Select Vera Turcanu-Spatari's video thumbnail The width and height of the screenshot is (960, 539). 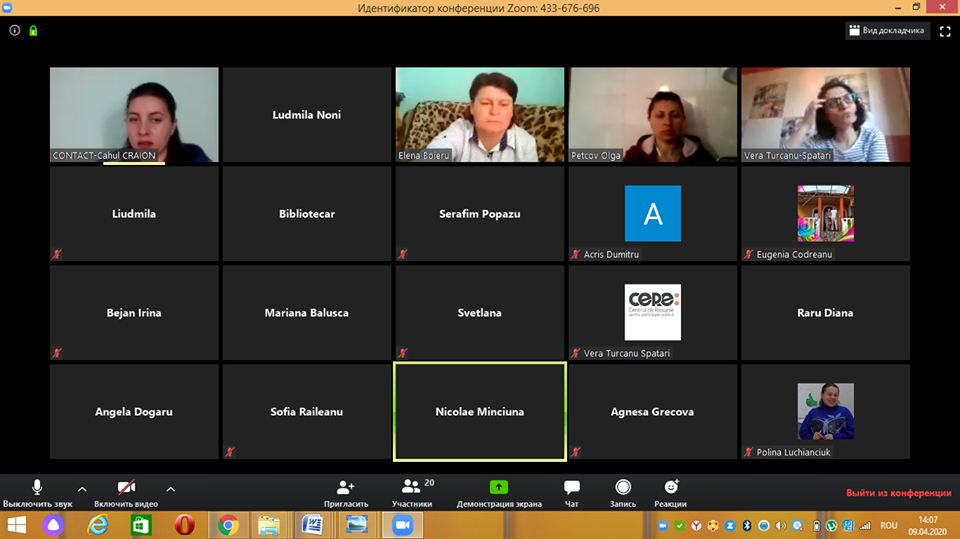[x=825, y=114]
